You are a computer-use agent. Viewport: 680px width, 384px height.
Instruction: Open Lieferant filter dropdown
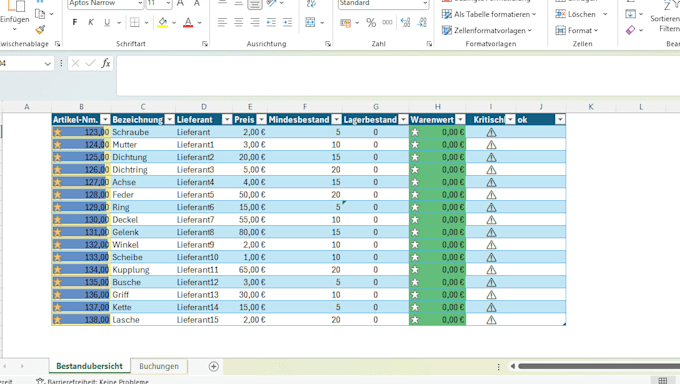pos(227,120)
